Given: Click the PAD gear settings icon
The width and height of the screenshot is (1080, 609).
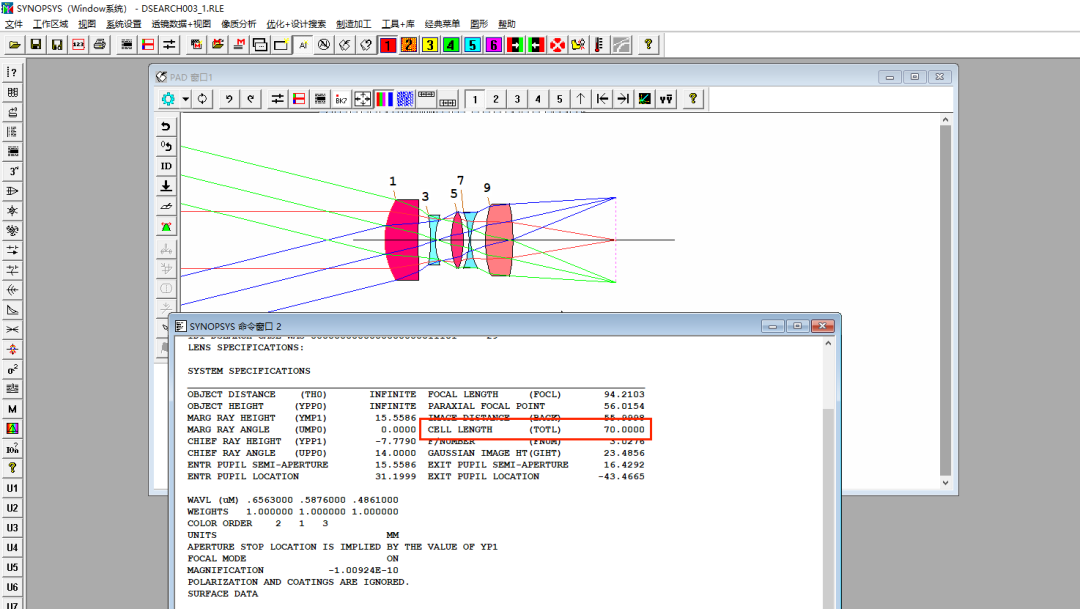Looking at the screenshot, I should (168, 99).
